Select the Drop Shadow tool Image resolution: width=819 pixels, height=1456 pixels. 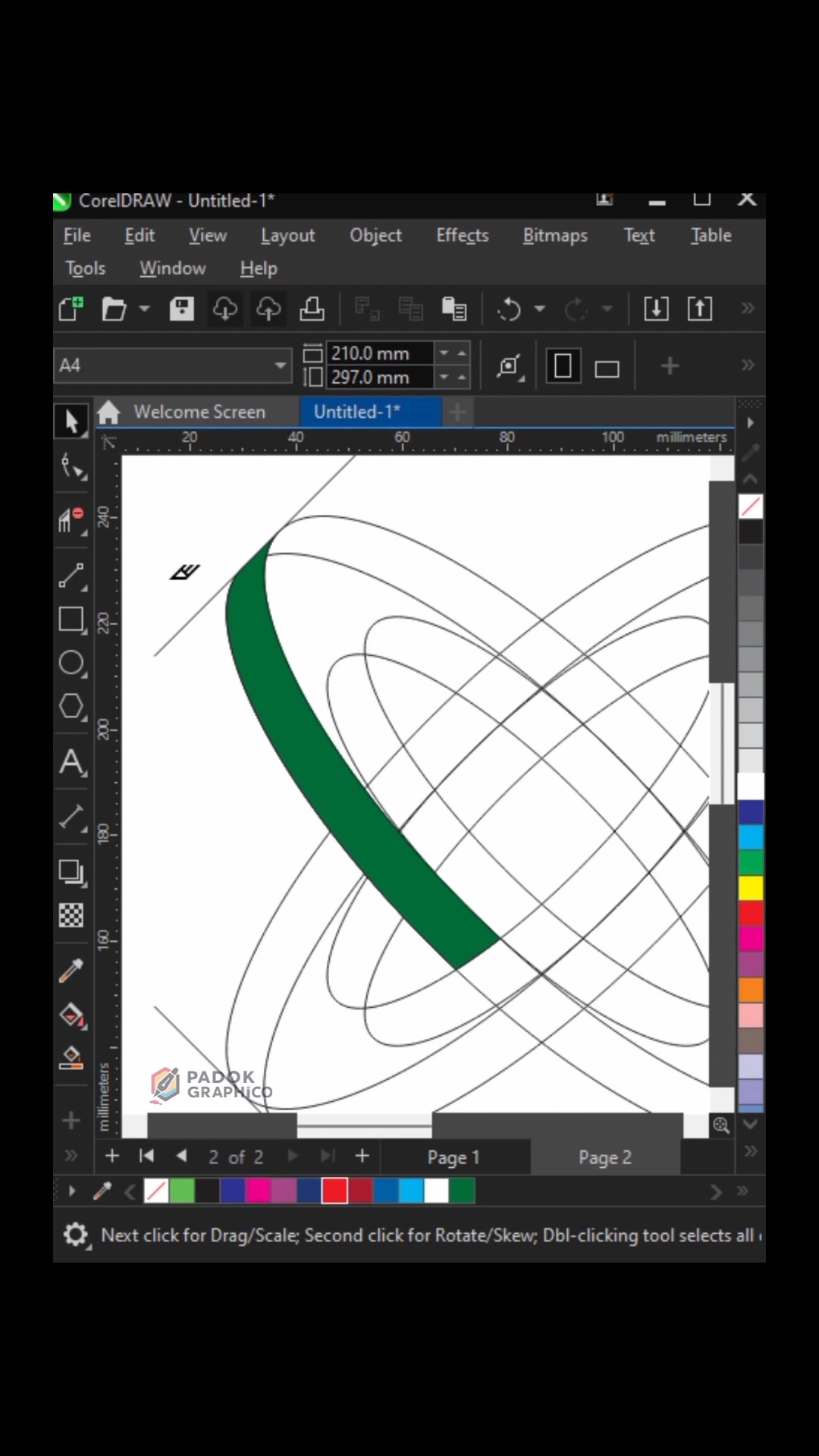coord(71,872)
